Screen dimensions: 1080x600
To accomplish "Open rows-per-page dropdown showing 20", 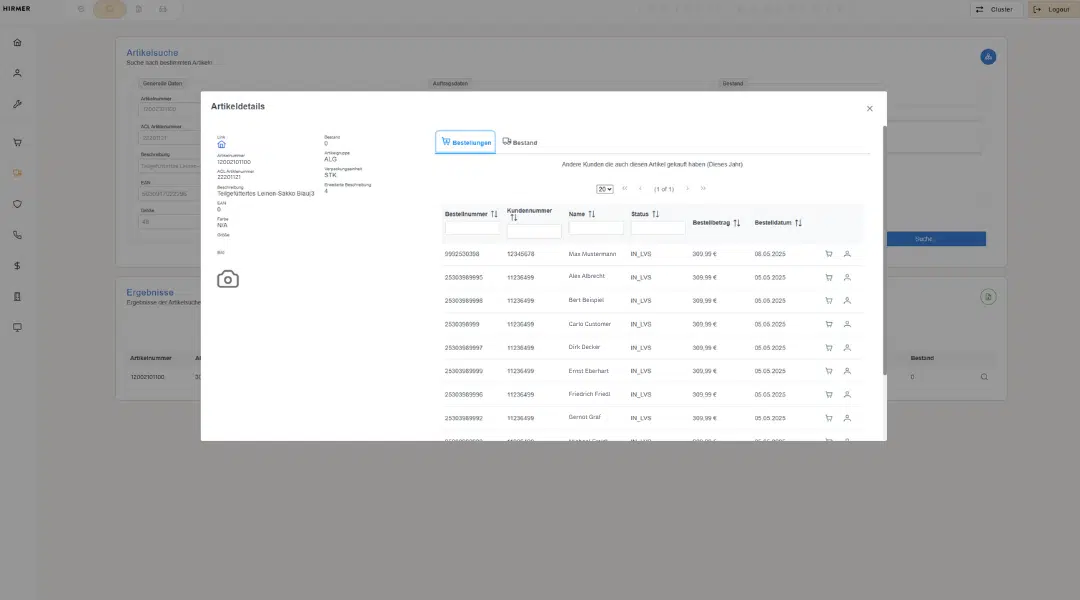I will tap(605, 189).
